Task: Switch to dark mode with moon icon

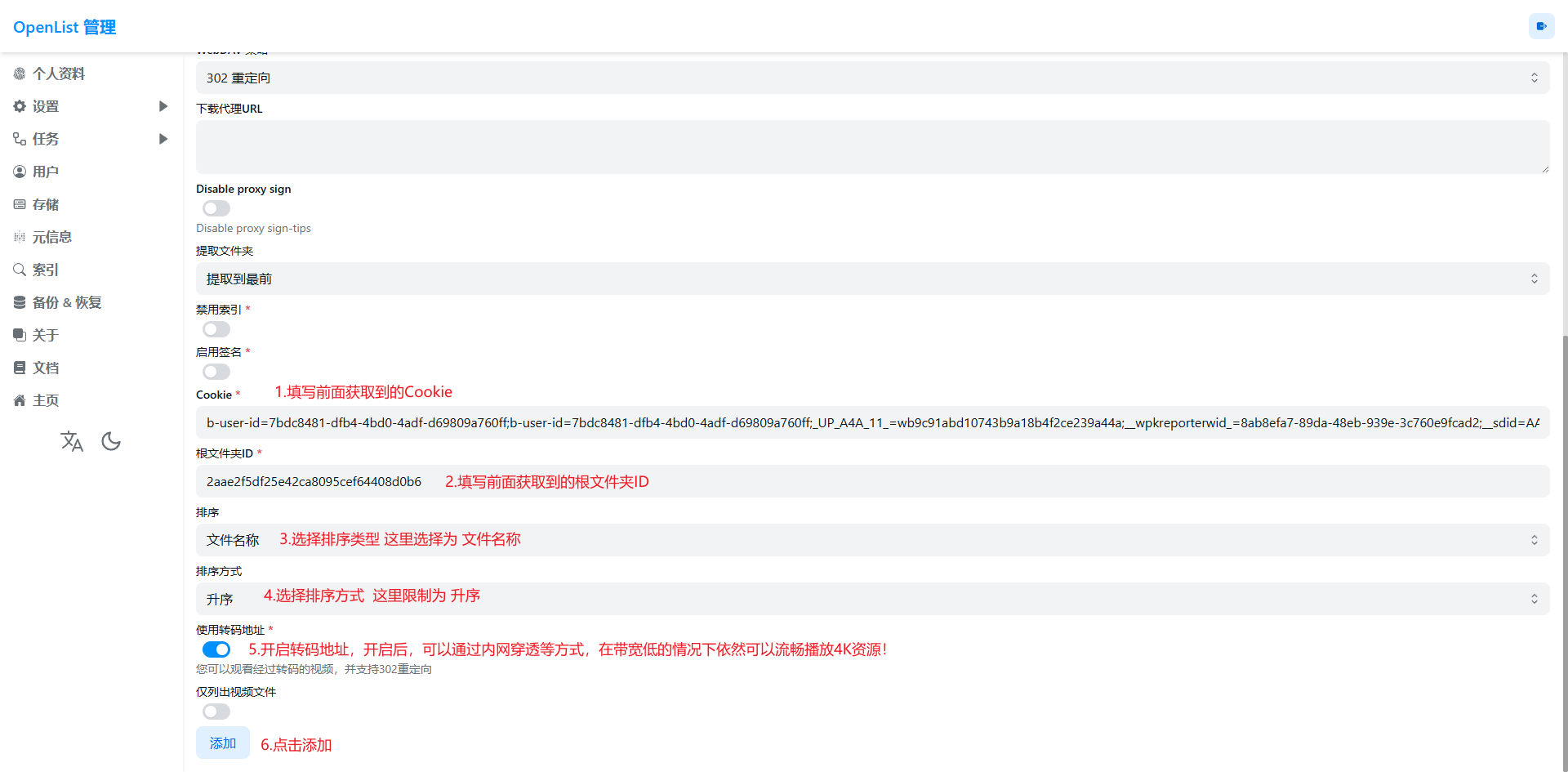Action: (x=111, y=442)
